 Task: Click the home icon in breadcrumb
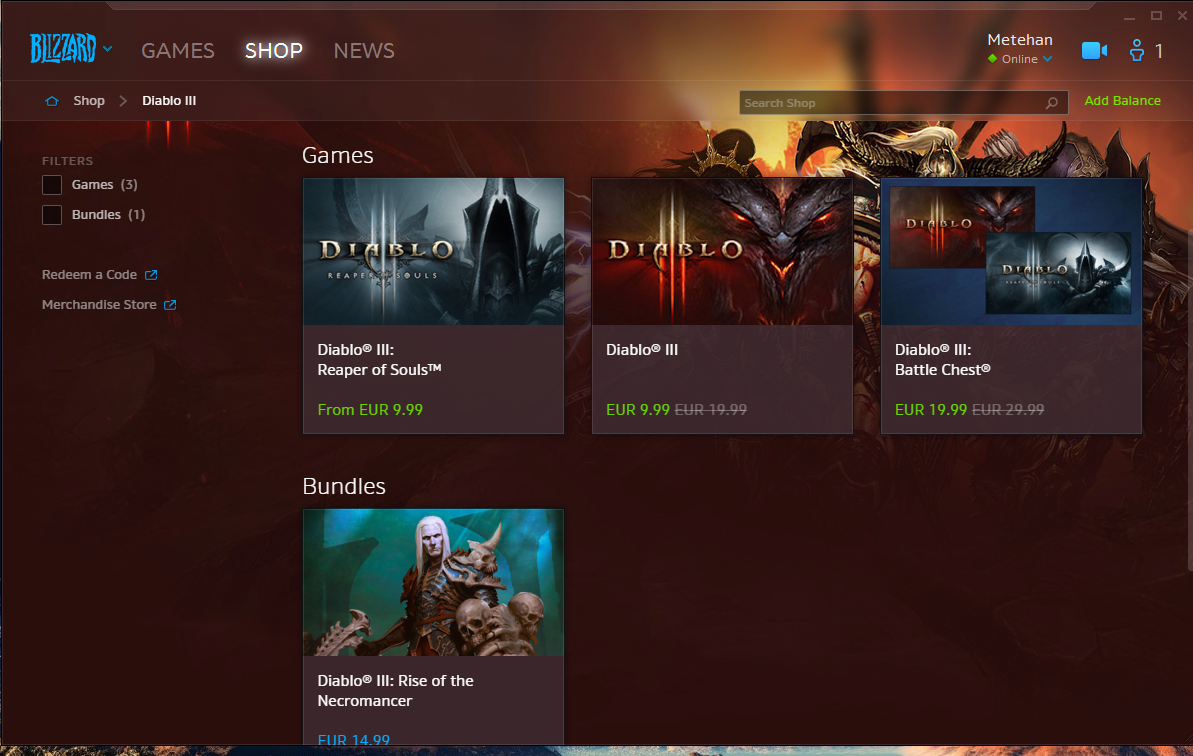[x=52, y=101]
